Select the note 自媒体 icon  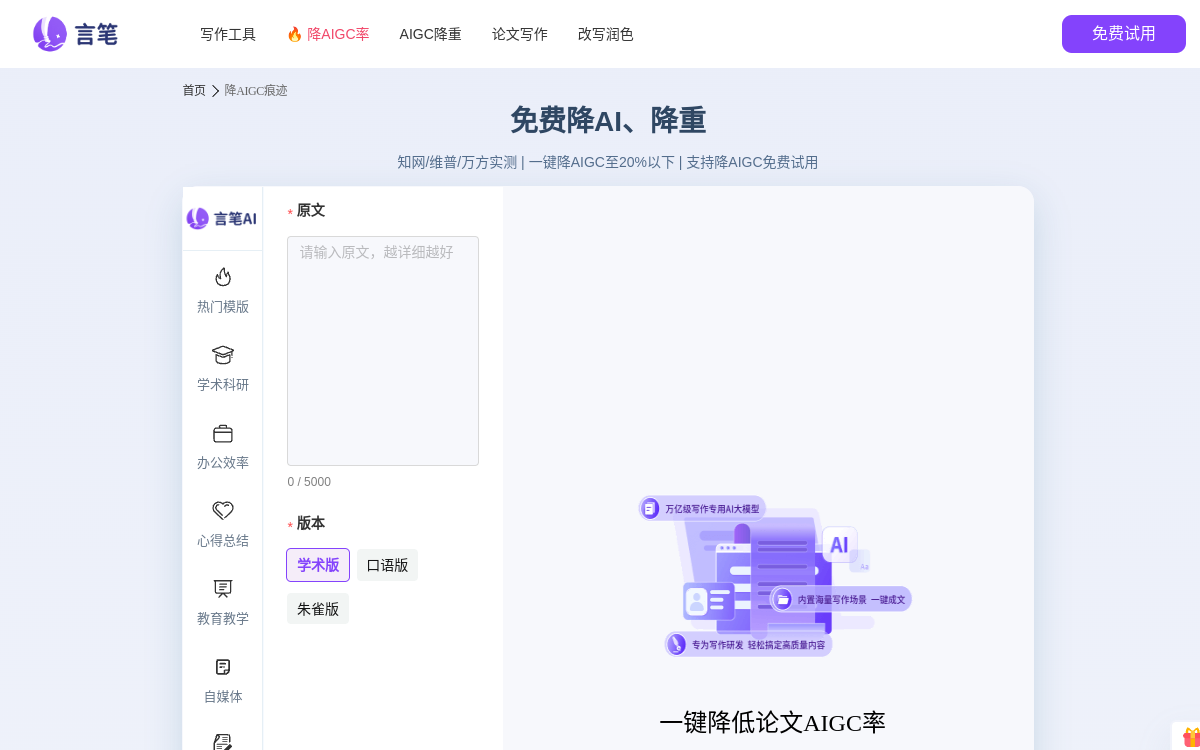point(223,667)
